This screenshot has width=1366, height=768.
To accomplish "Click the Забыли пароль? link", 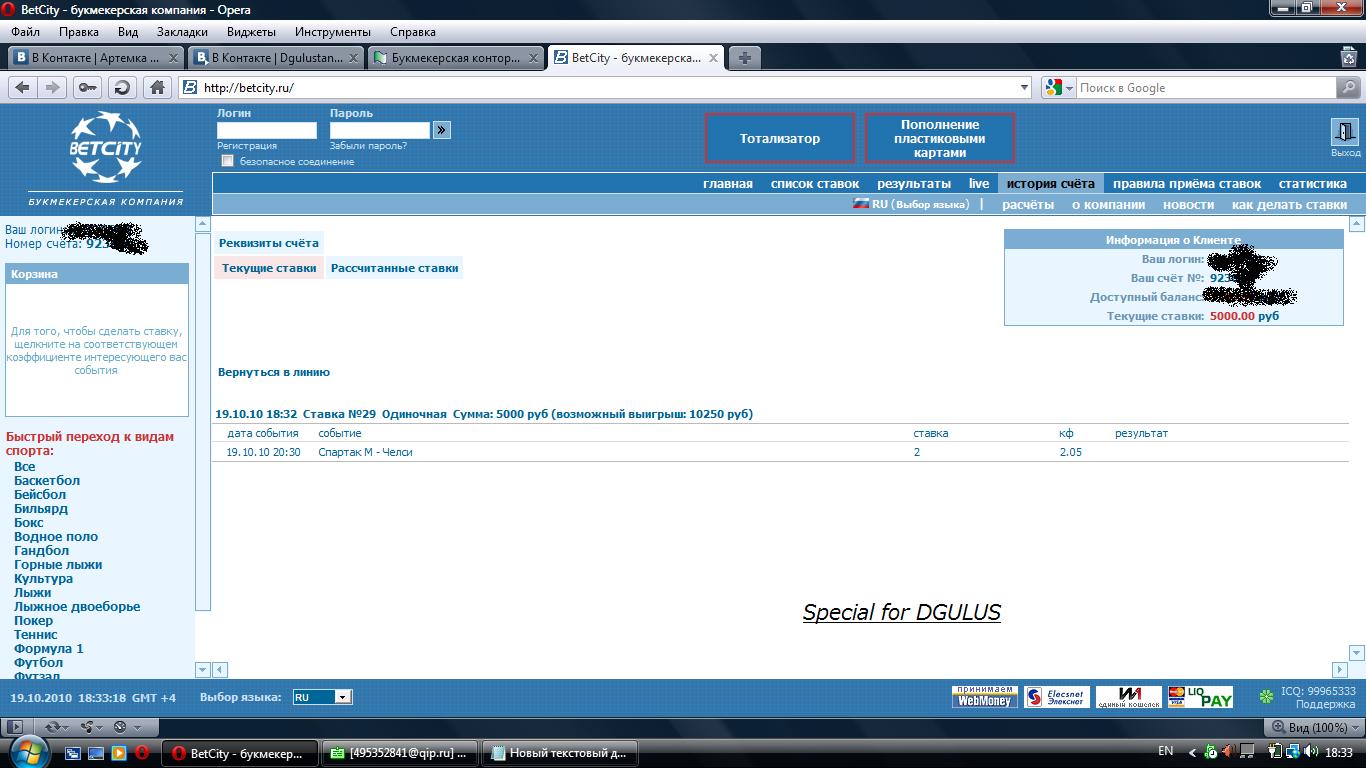I will point(368,146).
